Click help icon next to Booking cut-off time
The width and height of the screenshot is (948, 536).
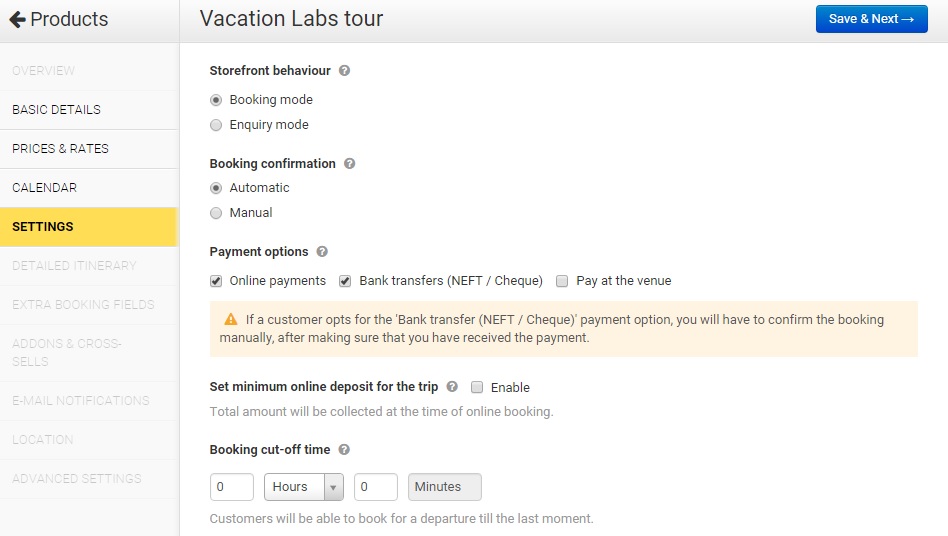pos(344,450)
